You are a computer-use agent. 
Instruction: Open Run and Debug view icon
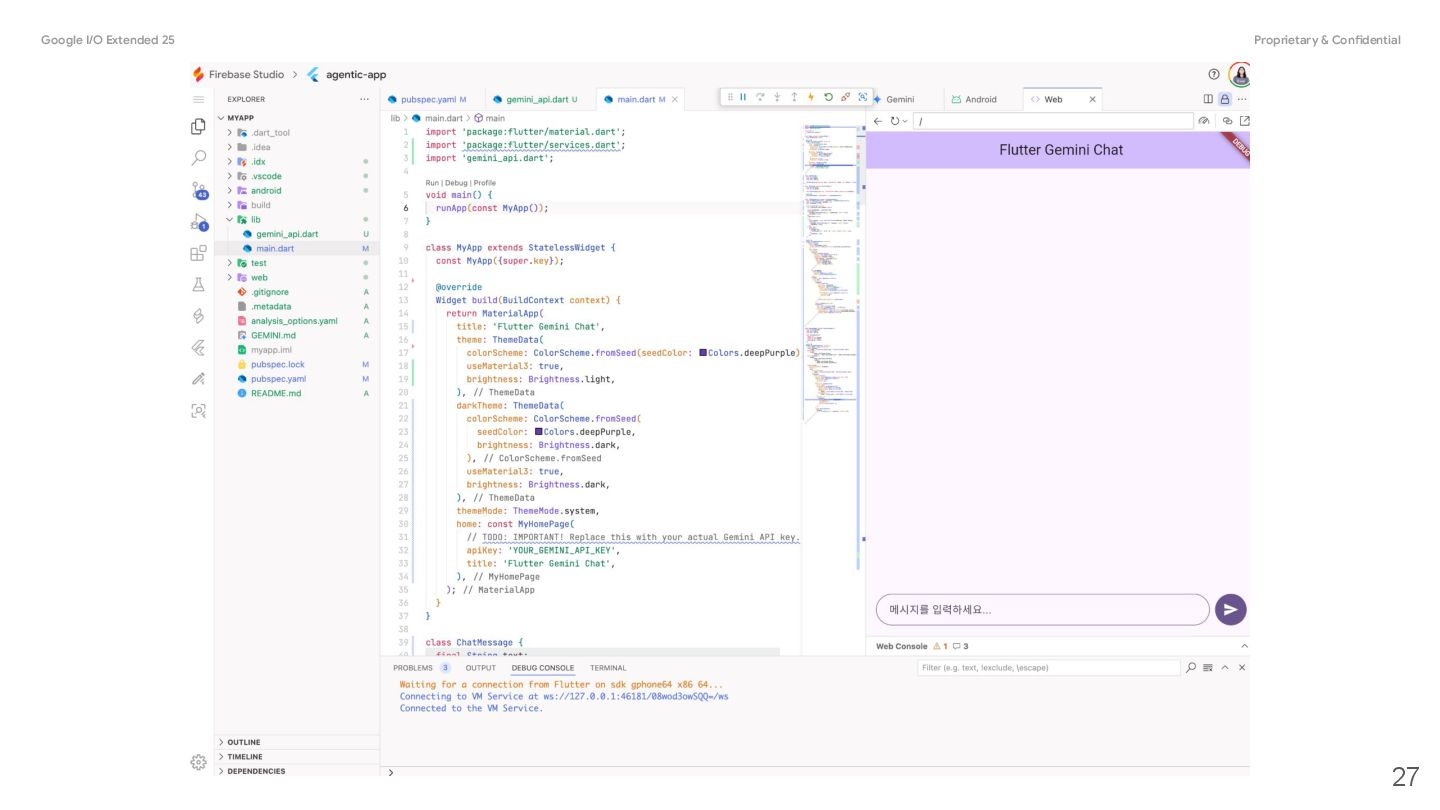tap(199, 222)
